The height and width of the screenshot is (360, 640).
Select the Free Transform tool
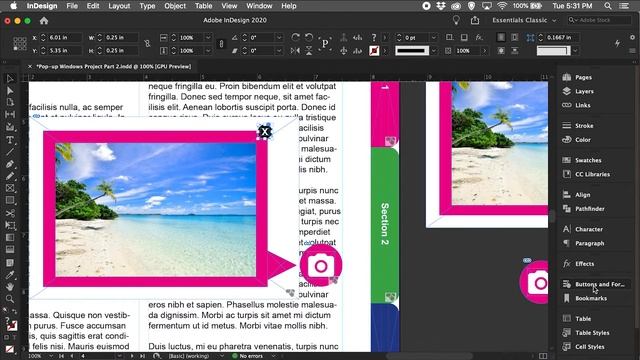click(10, 225)
